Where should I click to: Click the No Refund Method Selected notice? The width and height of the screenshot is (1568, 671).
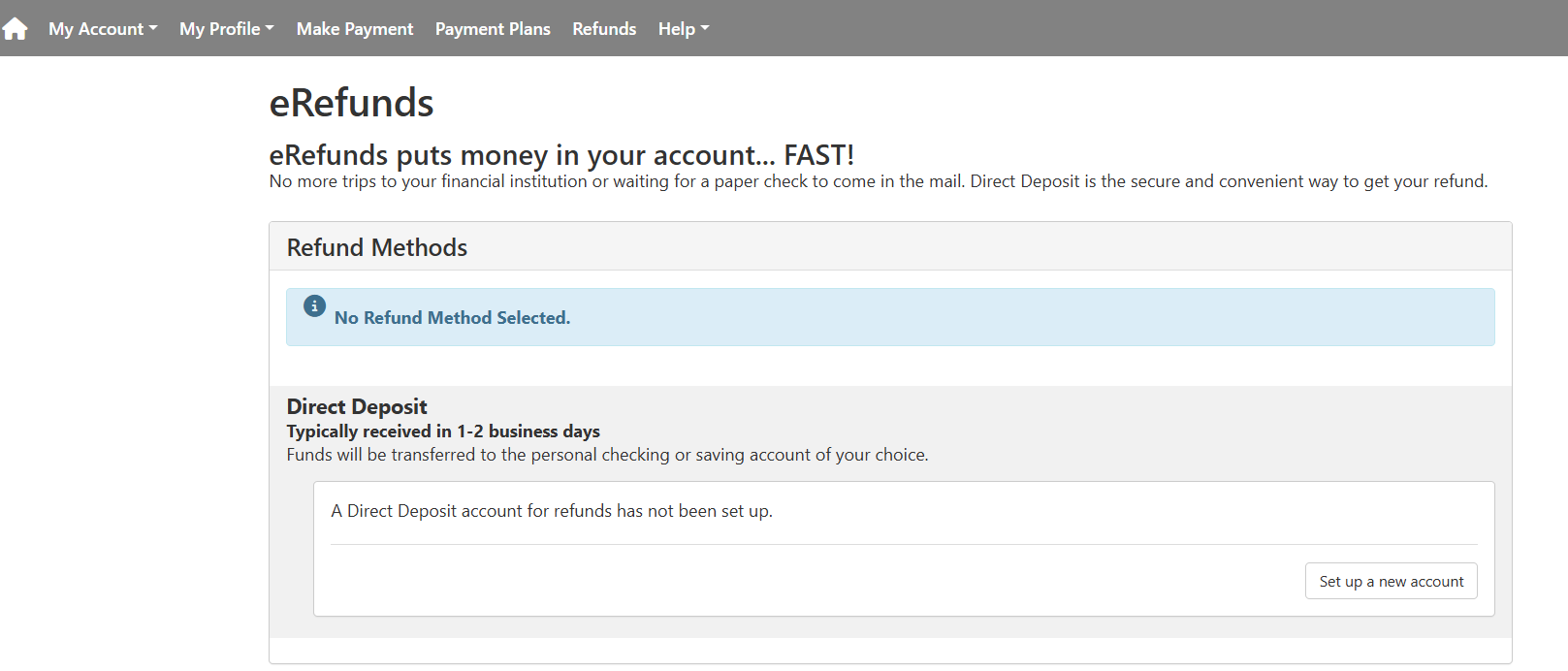pyautogui.click(x=452, y=318)
